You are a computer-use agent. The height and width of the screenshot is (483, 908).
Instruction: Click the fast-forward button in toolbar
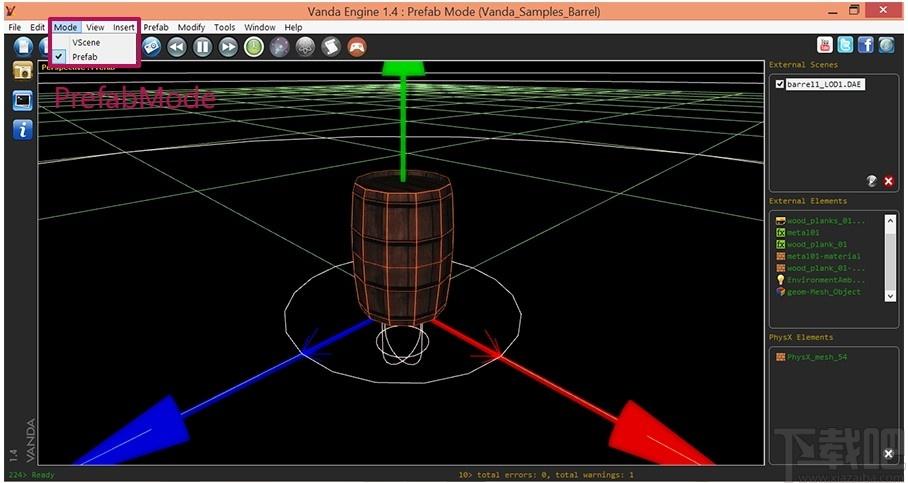coord(228,47)
